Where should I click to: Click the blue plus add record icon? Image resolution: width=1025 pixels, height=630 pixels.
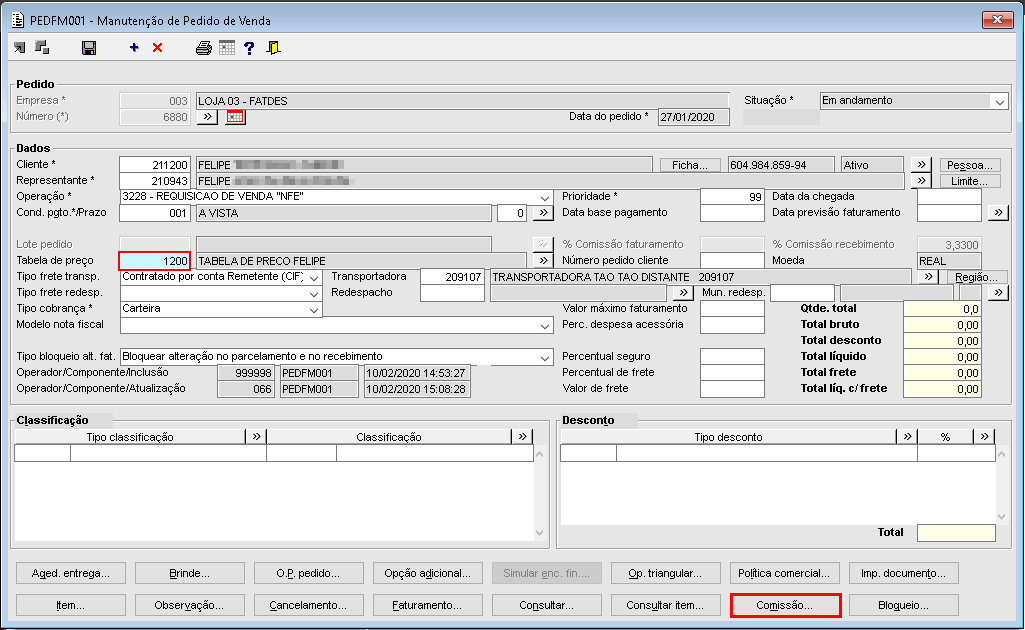(x=134, y=48)
